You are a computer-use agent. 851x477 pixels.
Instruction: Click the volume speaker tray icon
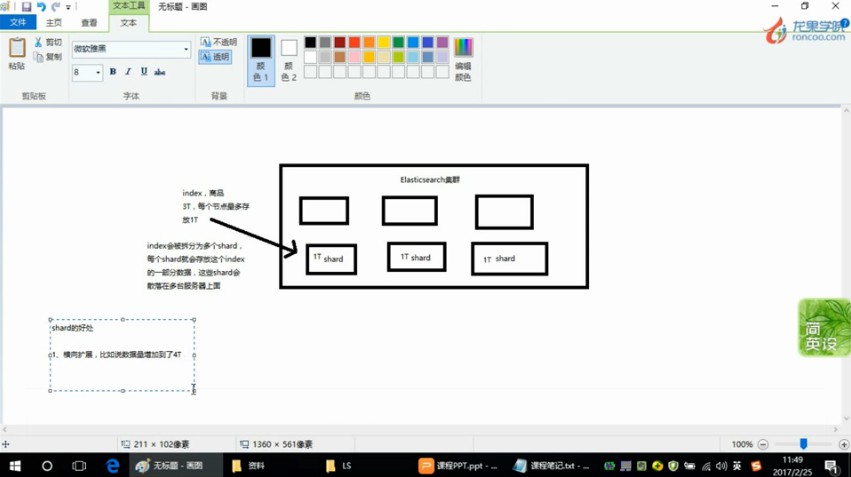[721, 466]
